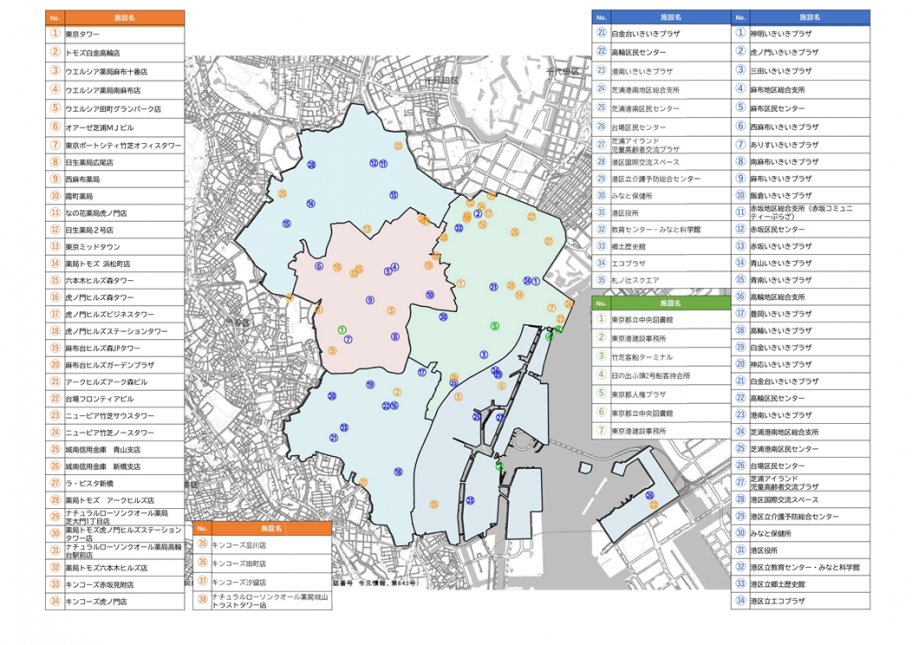Click orange number 35 icon for キンコーズ品川店
912x645 pixels.
tap(203, 546)
